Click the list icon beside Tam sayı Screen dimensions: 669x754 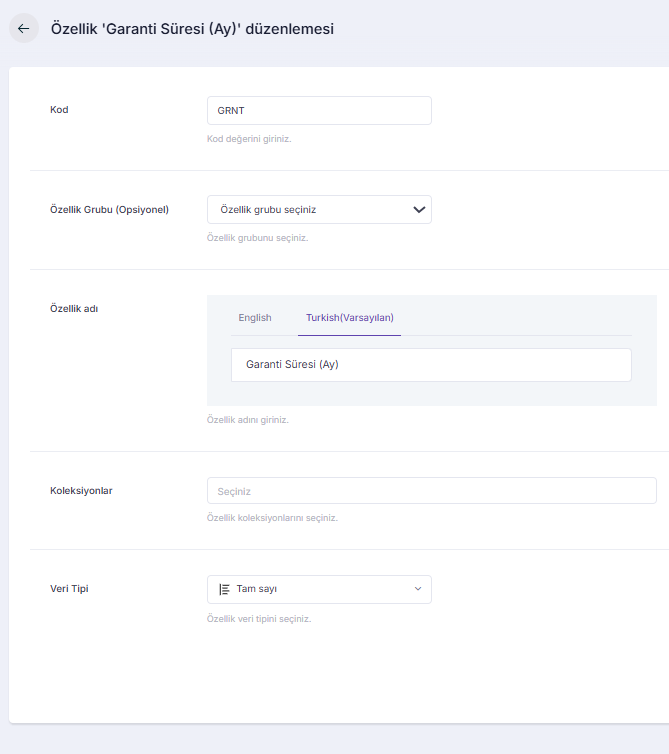click(224, 589)
